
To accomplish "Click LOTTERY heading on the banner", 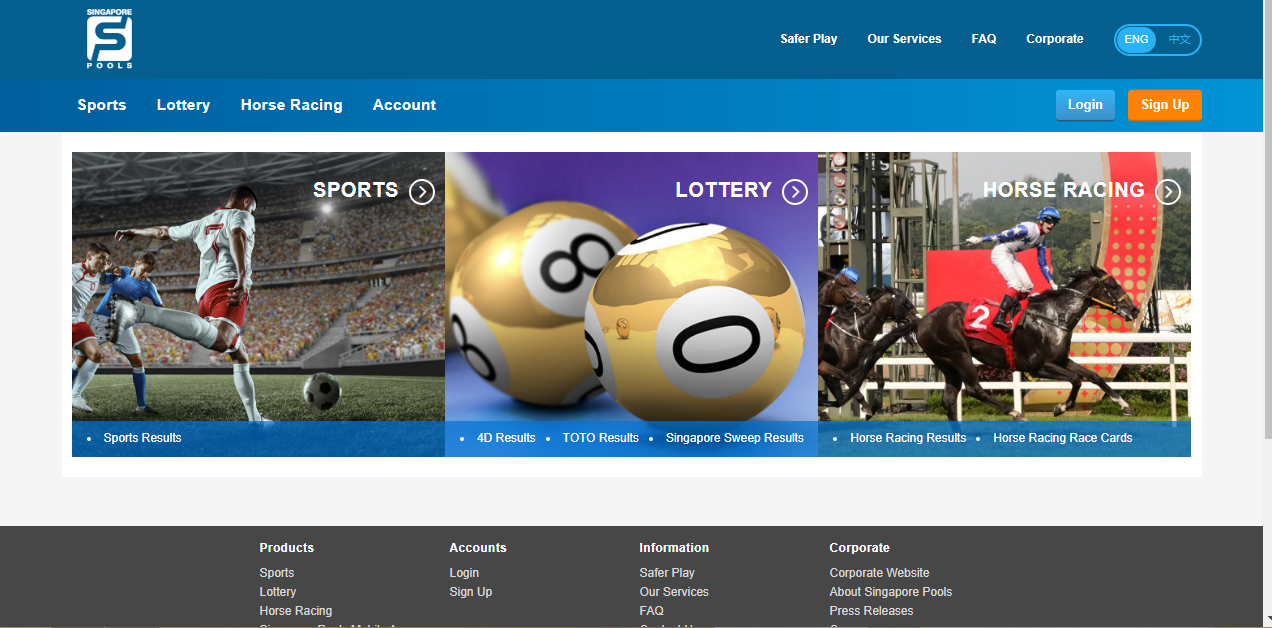I will (x=723, y=190).
